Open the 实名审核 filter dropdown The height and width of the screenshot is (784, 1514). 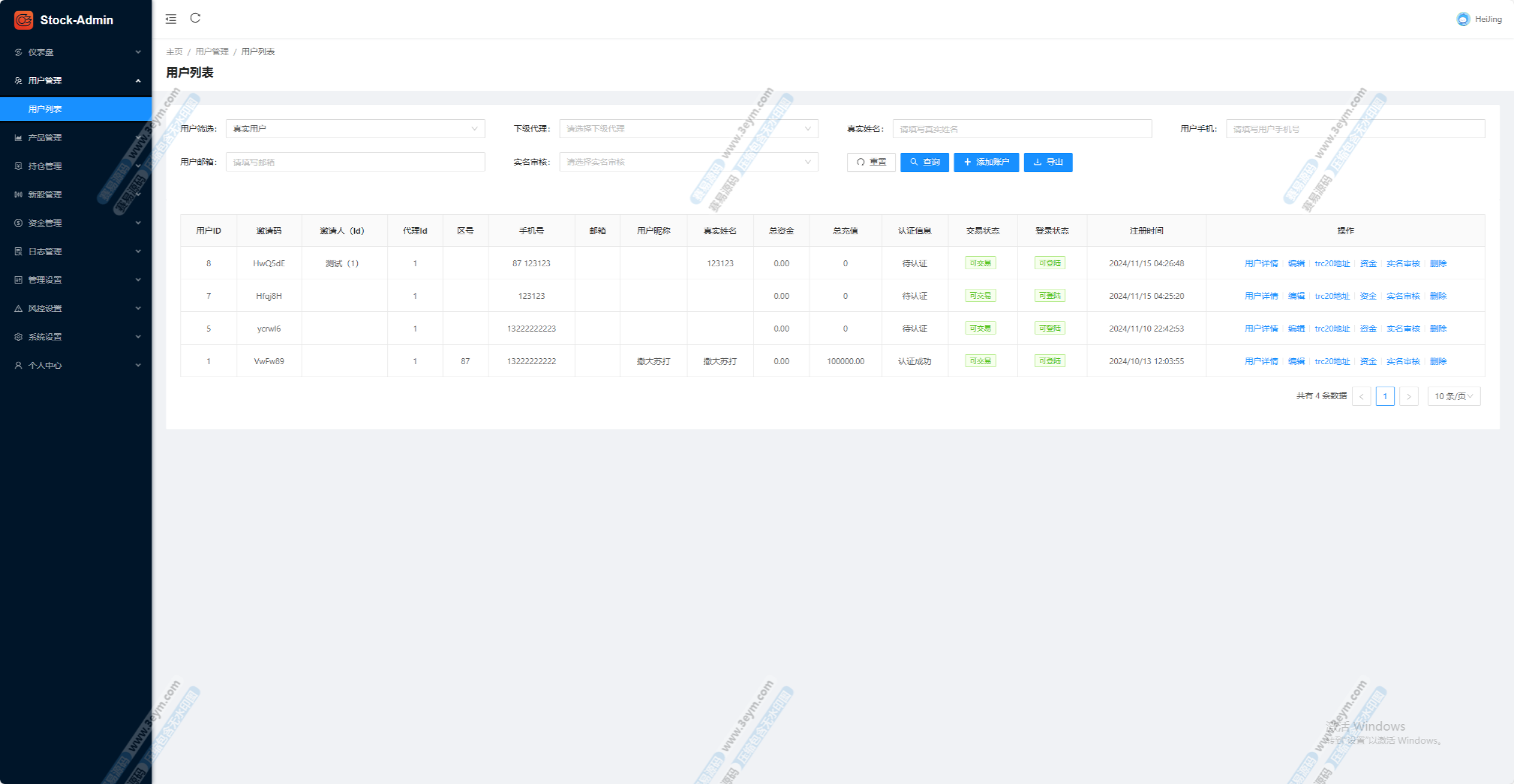[x=688, y=162]
